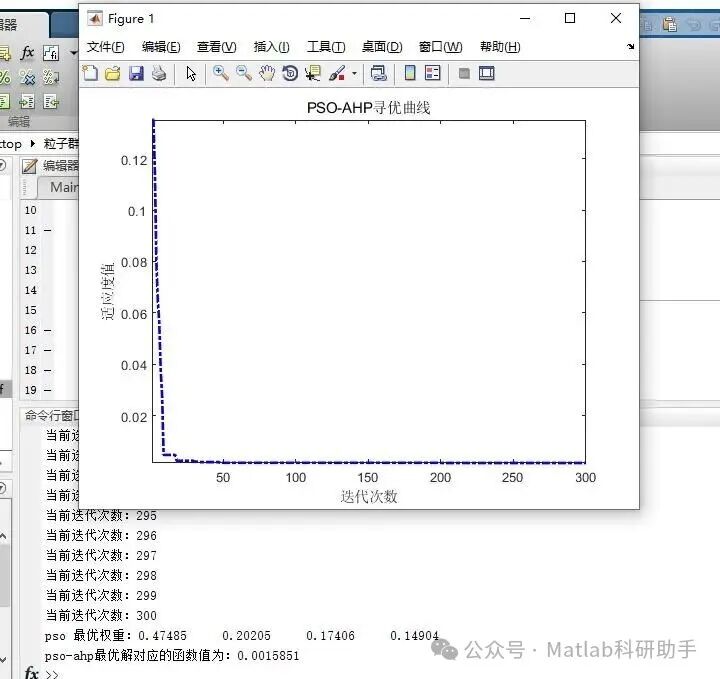This screenshot has width=720, height=679.
Task: Click the fx icon beside command prompt
Action: pos(31,673)
